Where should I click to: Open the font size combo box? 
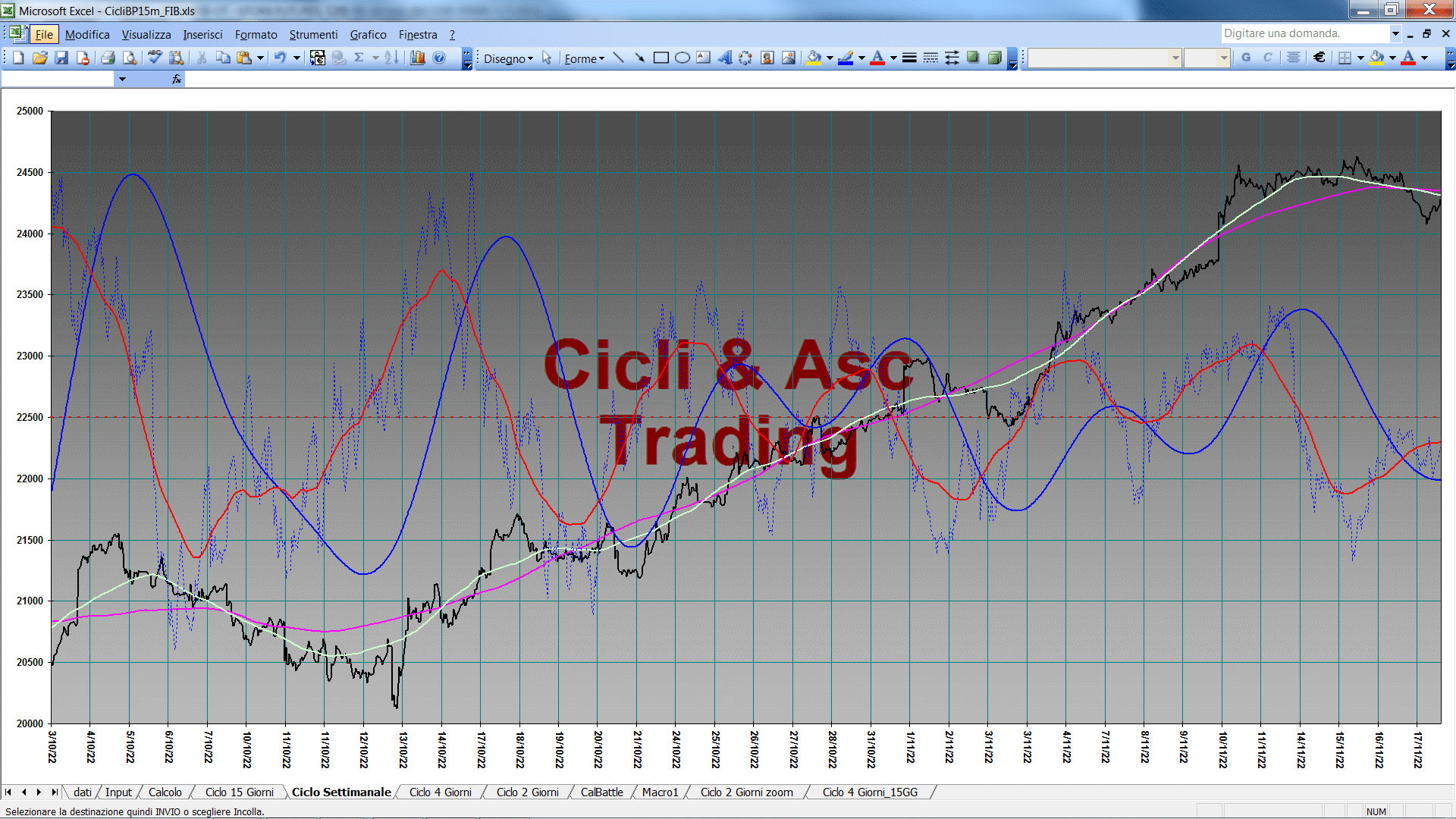1207,58
